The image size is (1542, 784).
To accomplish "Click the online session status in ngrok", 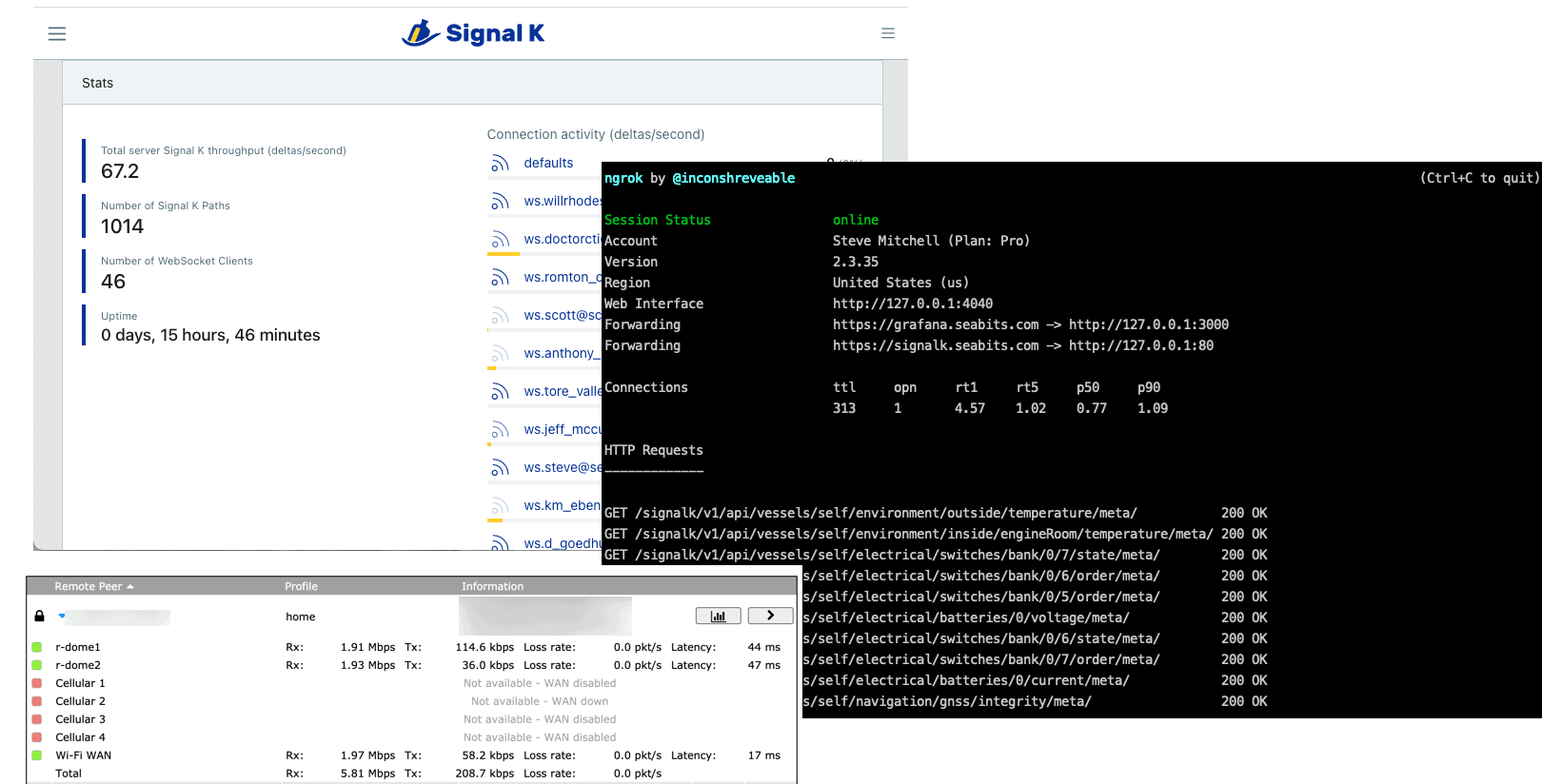I will coord(856,220).
